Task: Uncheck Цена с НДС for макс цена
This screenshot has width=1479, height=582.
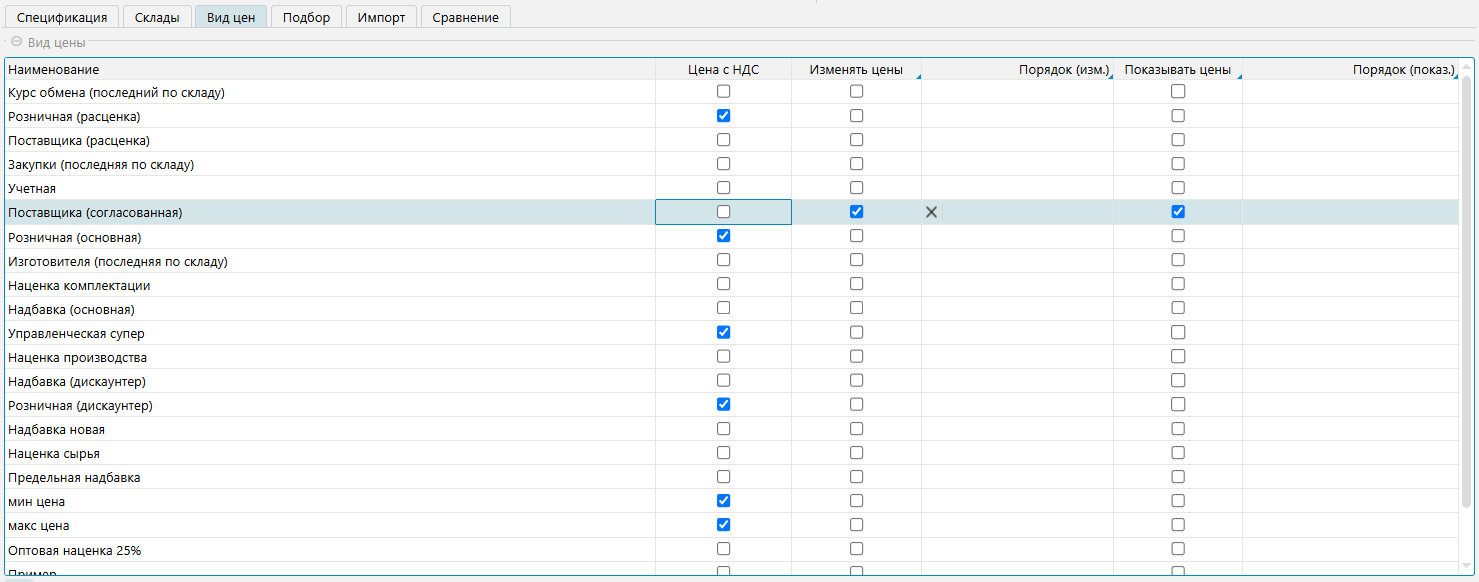Action: pos(724,524)
